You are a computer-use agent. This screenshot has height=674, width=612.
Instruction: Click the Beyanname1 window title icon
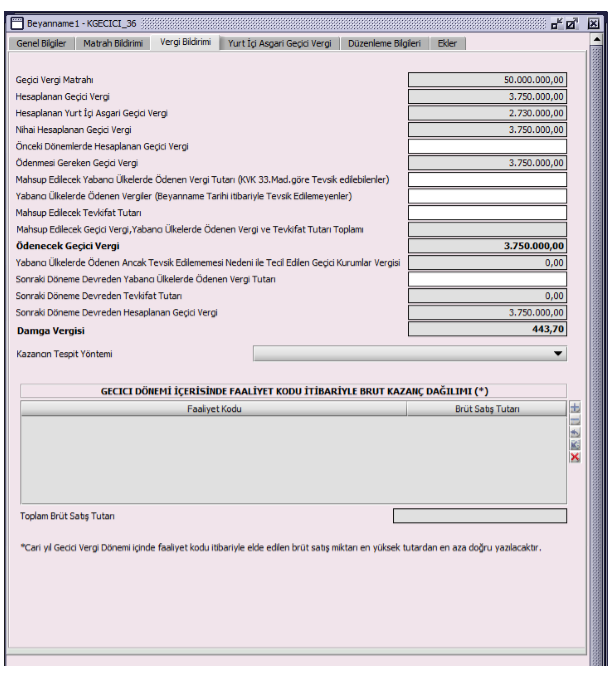click(17, 23)
